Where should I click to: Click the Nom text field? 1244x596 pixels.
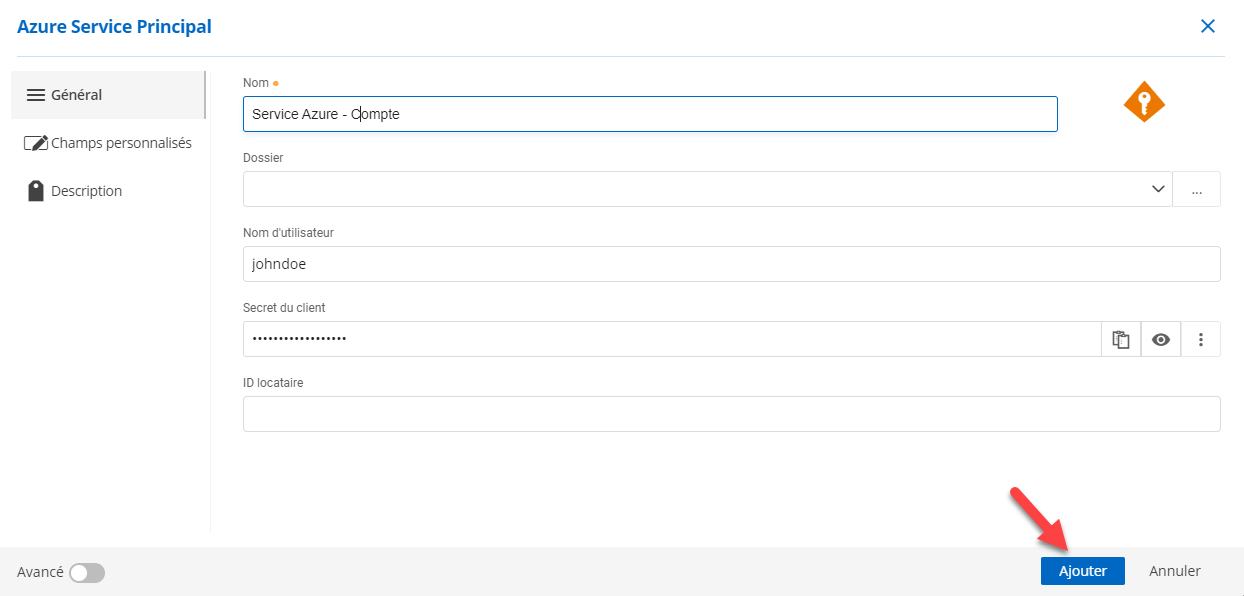pyautogui.click(x=650, y=114)
